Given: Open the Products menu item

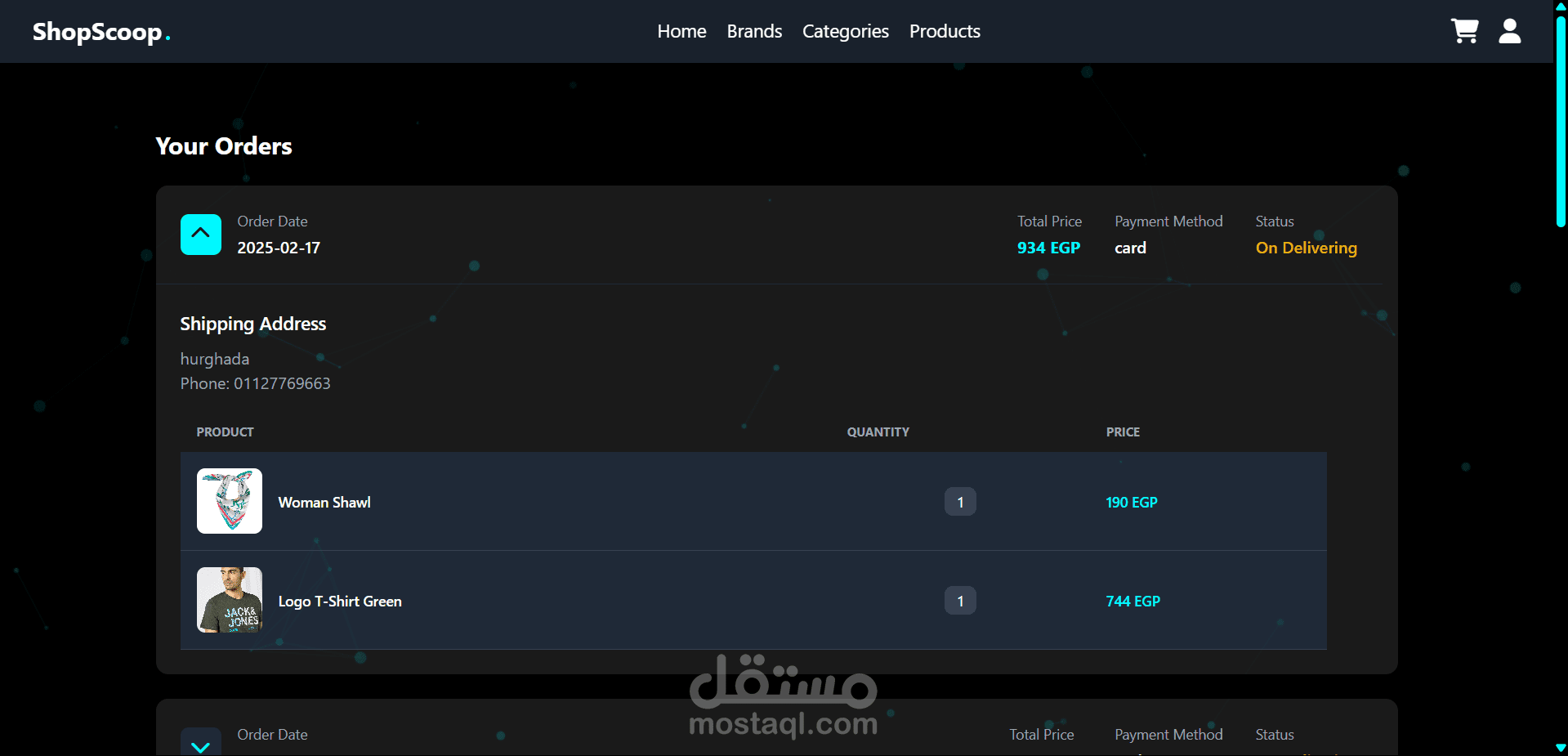Looking at the screenshot, I should [x=945, y=31].
